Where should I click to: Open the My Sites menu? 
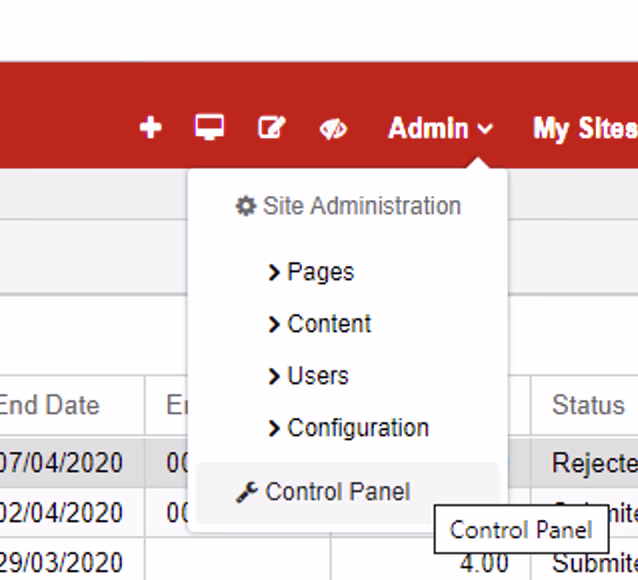584,129
